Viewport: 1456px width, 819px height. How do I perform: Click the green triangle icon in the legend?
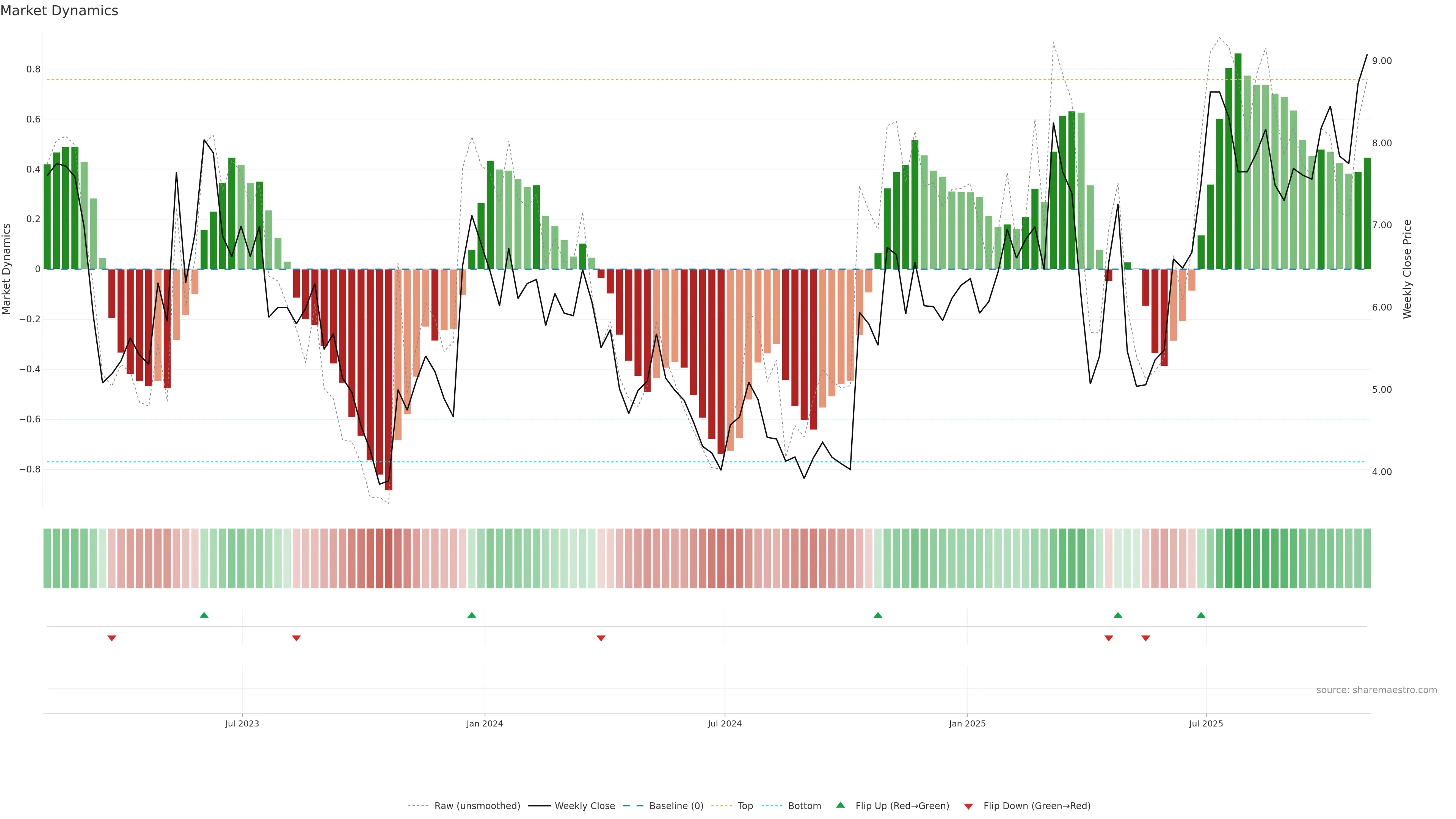point(841,805)
